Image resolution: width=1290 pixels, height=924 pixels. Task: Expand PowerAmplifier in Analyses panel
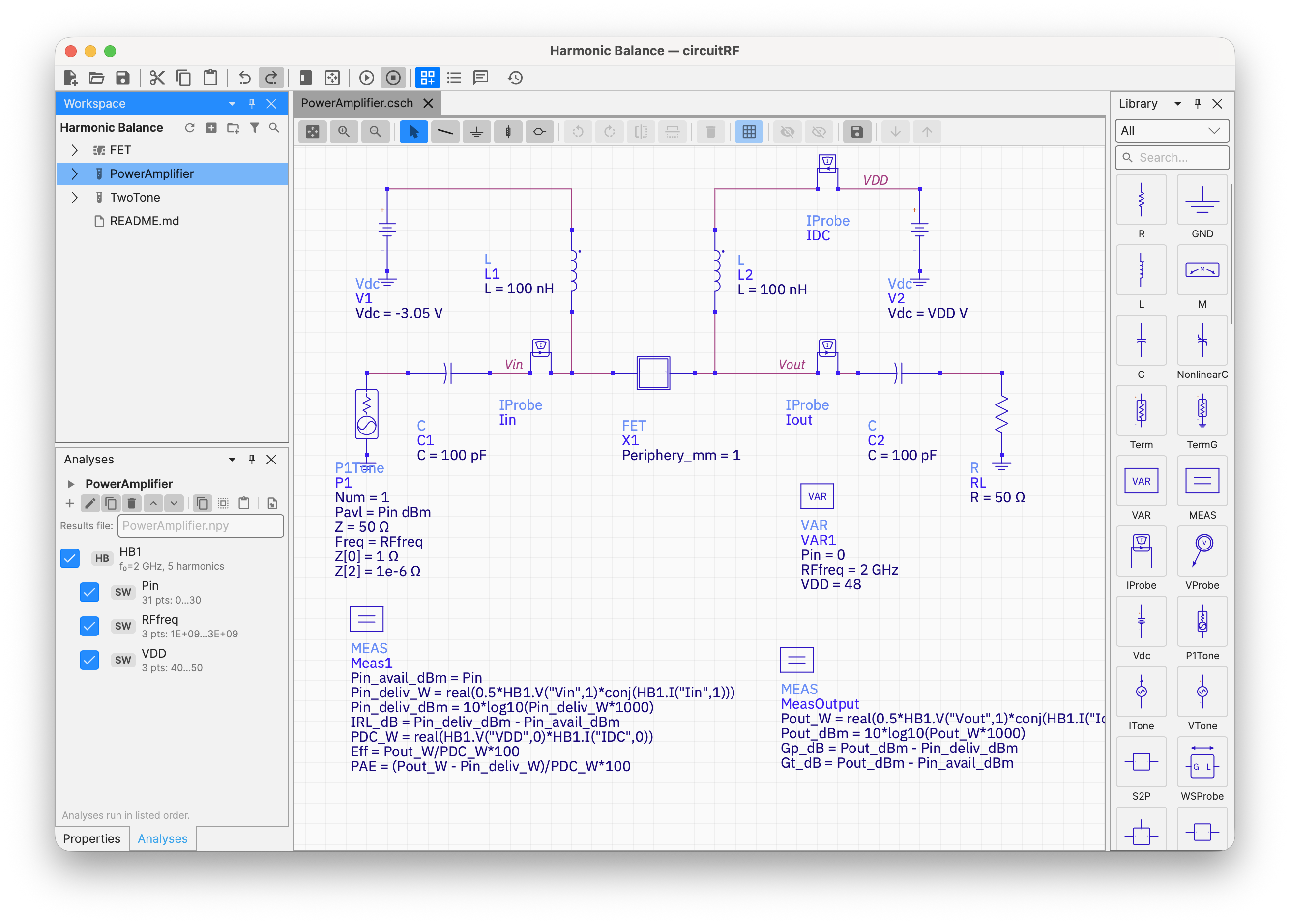pyautogui.click(x=70, y=484)
